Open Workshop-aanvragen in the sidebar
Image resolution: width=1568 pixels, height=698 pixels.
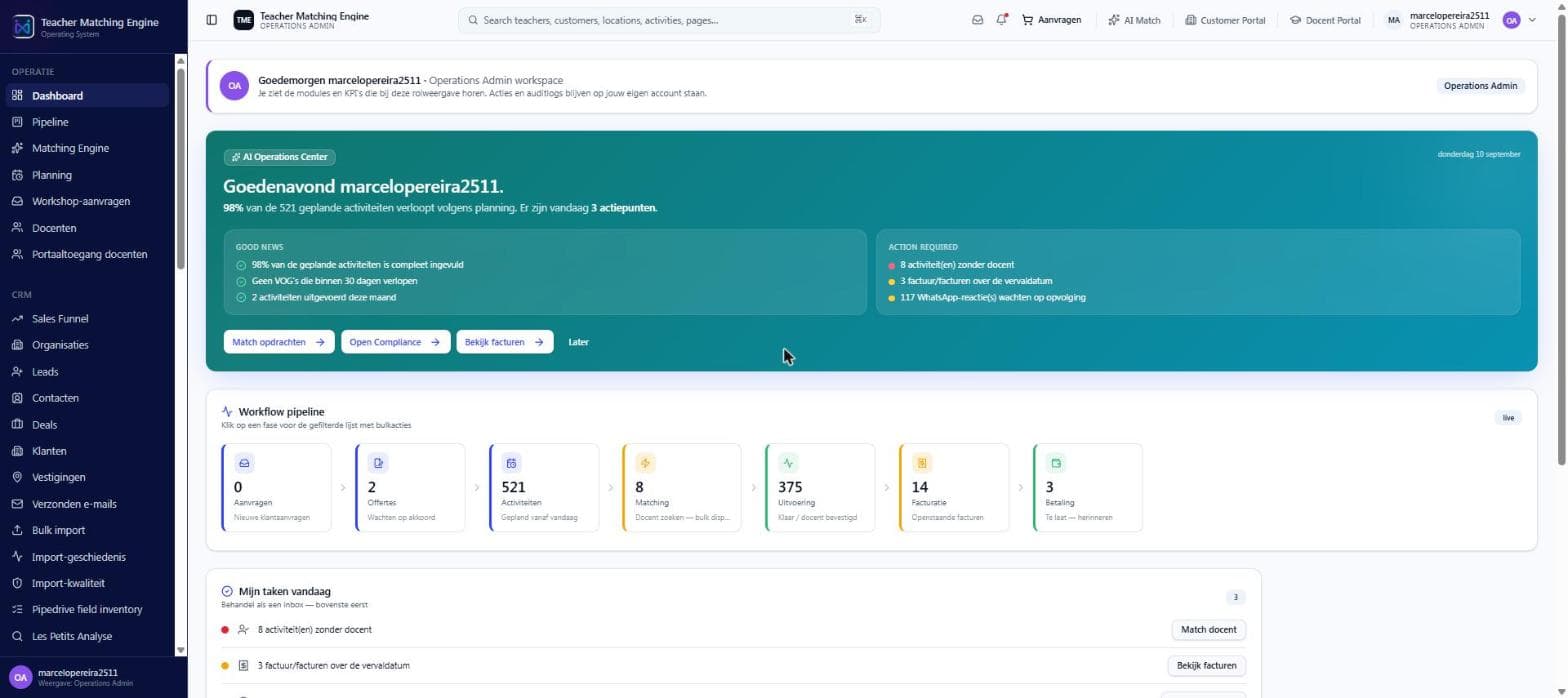pos(87,201)
